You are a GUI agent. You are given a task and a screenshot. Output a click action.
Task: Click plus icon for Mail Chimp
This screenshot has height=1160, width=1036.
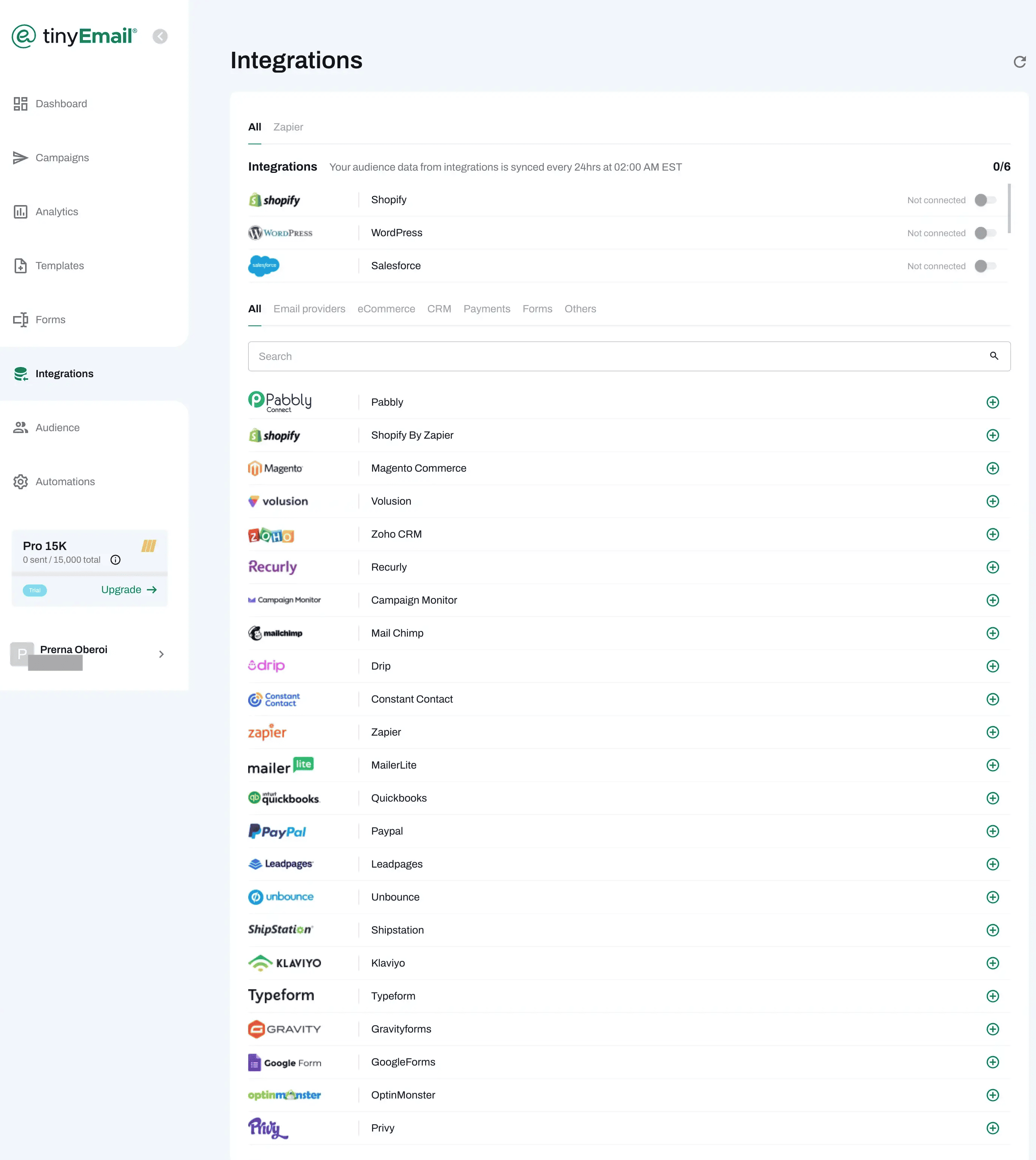[x=992, y=633]
